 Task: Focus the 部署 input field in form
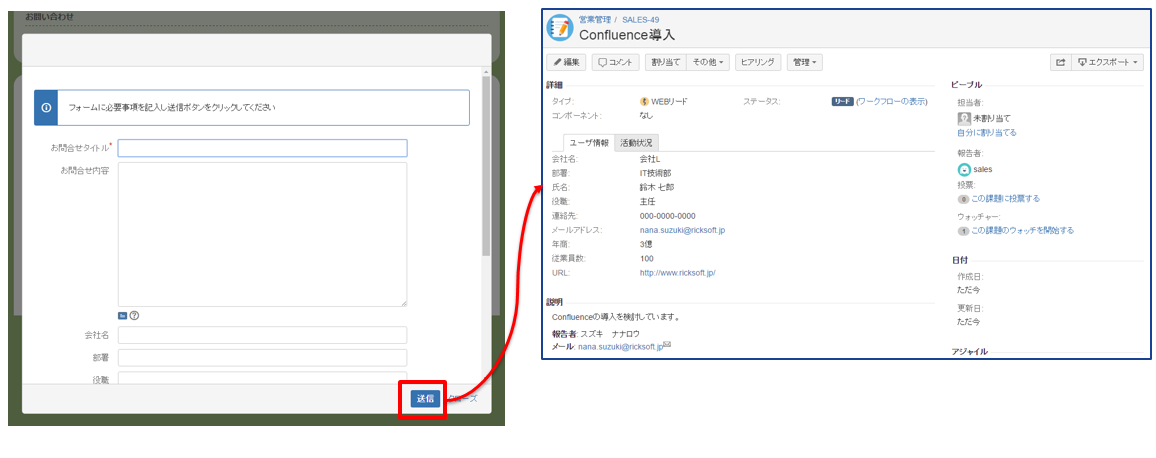tap(262, 358)
